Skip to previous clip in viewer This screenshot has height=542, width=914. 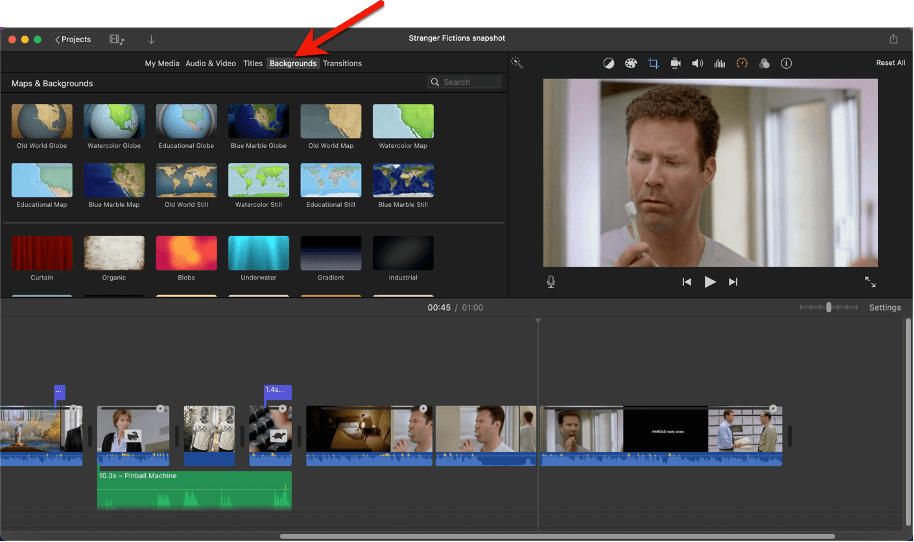click(x=687, y=282)
